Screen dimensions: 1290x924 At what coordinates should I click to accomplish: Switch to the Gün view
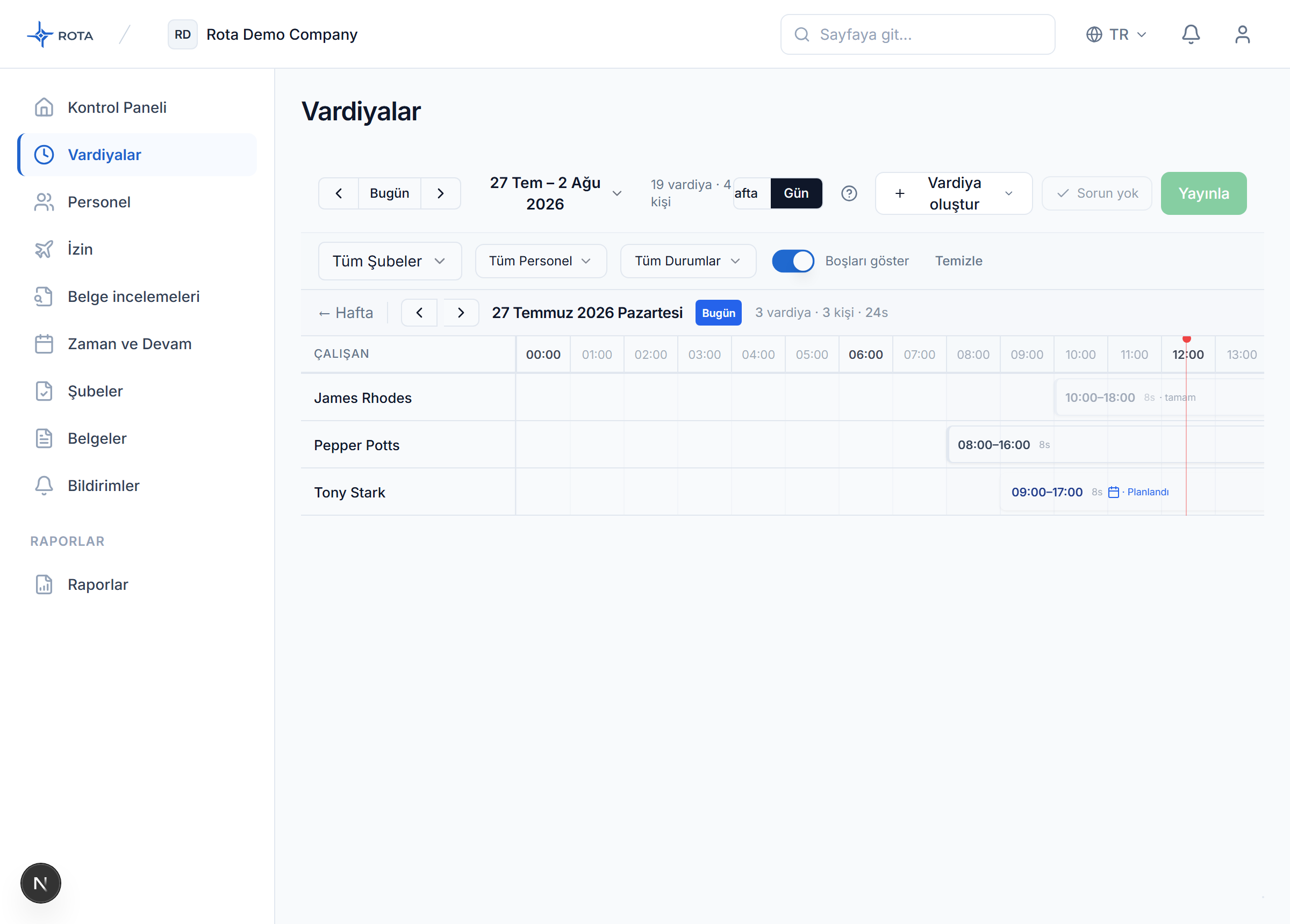pos(796,193)
